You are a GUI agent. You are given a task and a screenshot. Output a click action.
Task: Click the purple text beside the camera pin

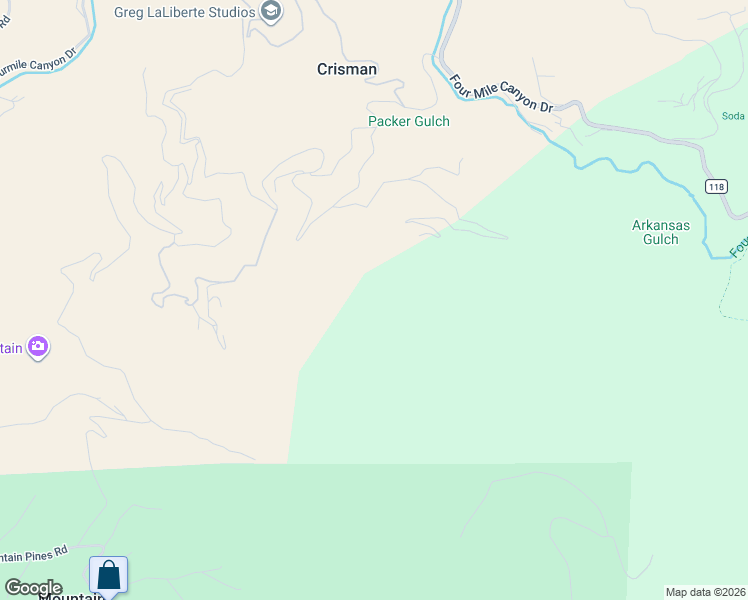11,348
